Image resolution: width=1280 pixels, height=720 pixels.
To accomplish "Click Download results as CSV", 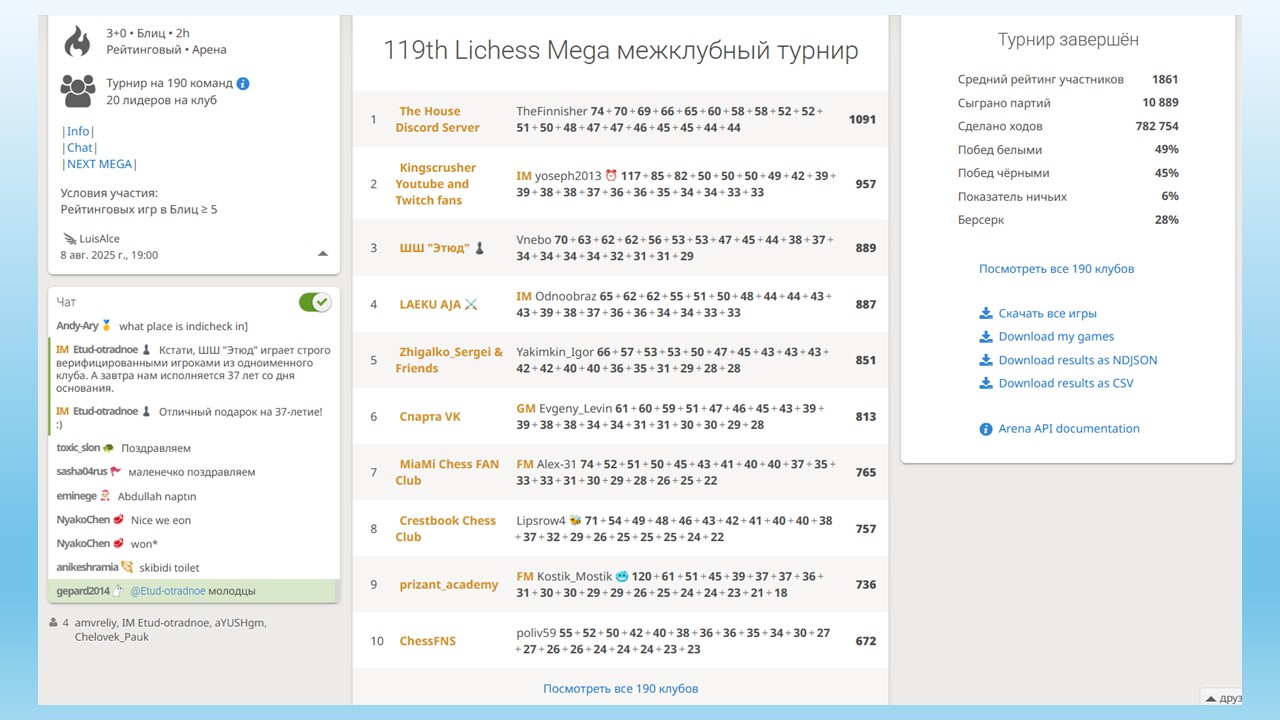I will pyautogui.click(x=1066, y=383).
